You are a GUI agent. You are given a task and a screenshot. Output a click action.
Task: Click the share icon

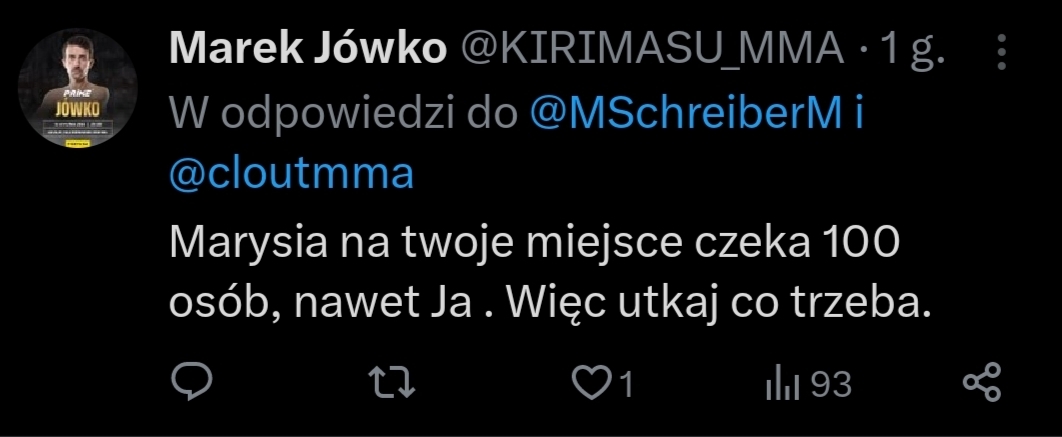[x=981, y=383]
